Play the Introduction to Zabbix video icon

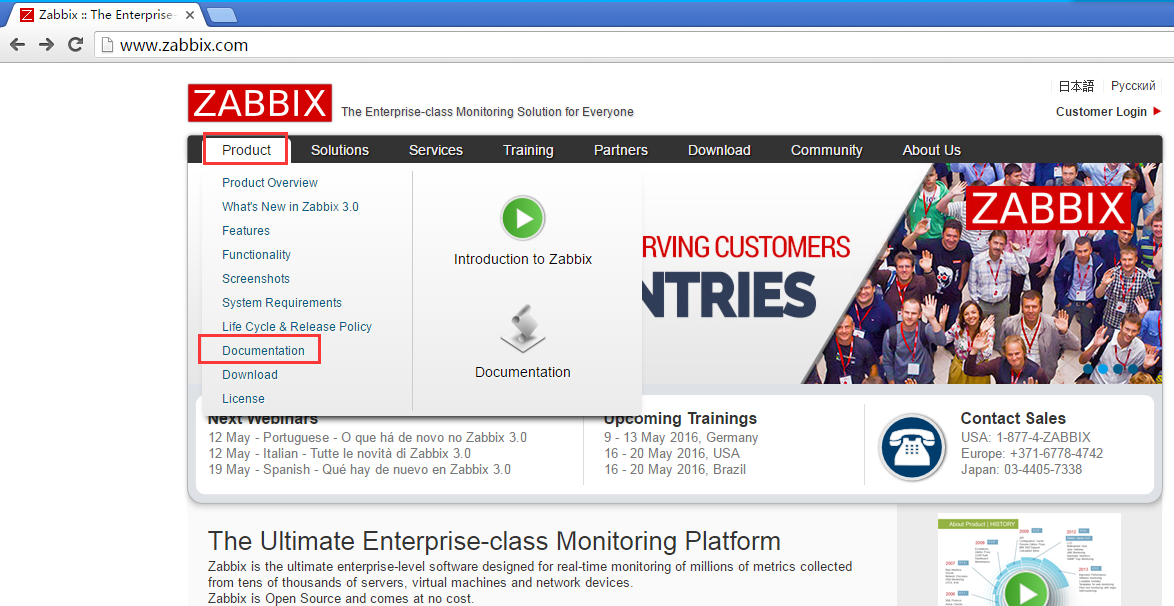pyautogui.click(x=523, y=218)
